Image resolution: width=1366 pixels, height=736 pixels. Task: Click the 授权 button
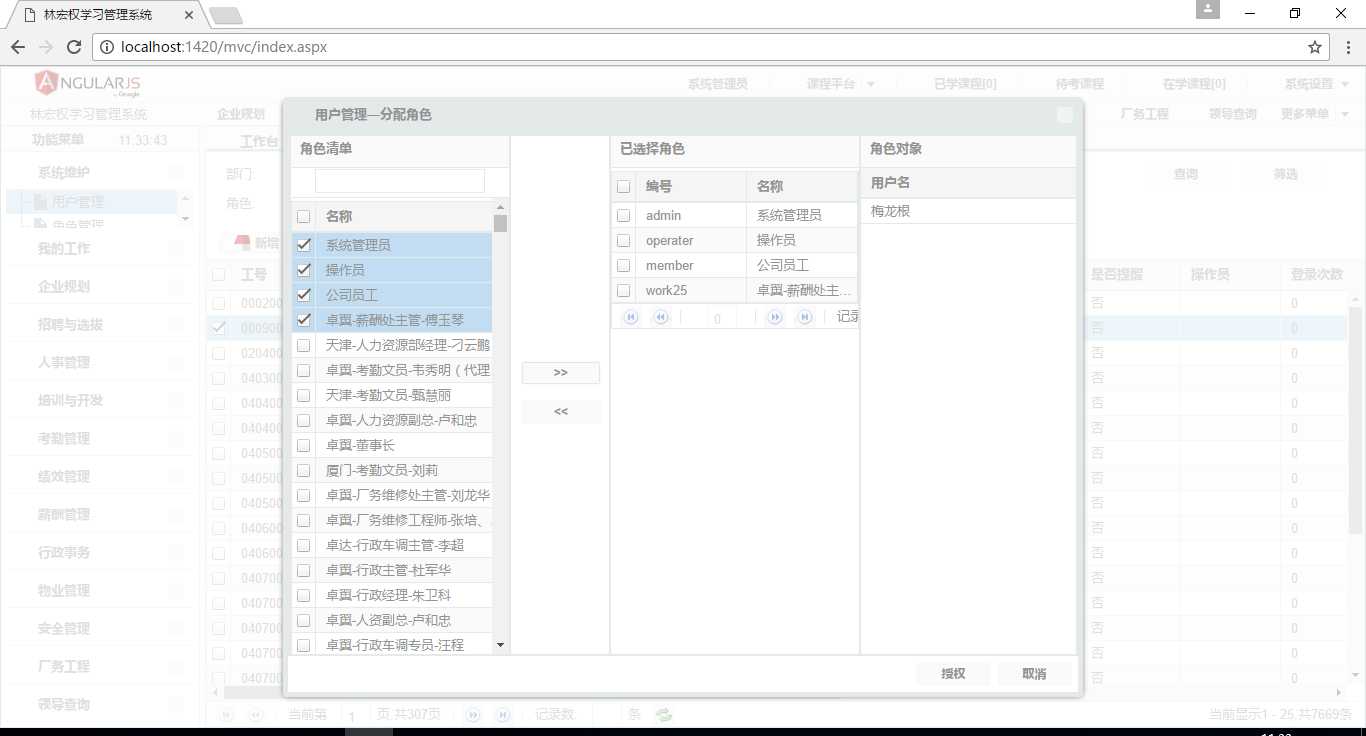point(953,674)
